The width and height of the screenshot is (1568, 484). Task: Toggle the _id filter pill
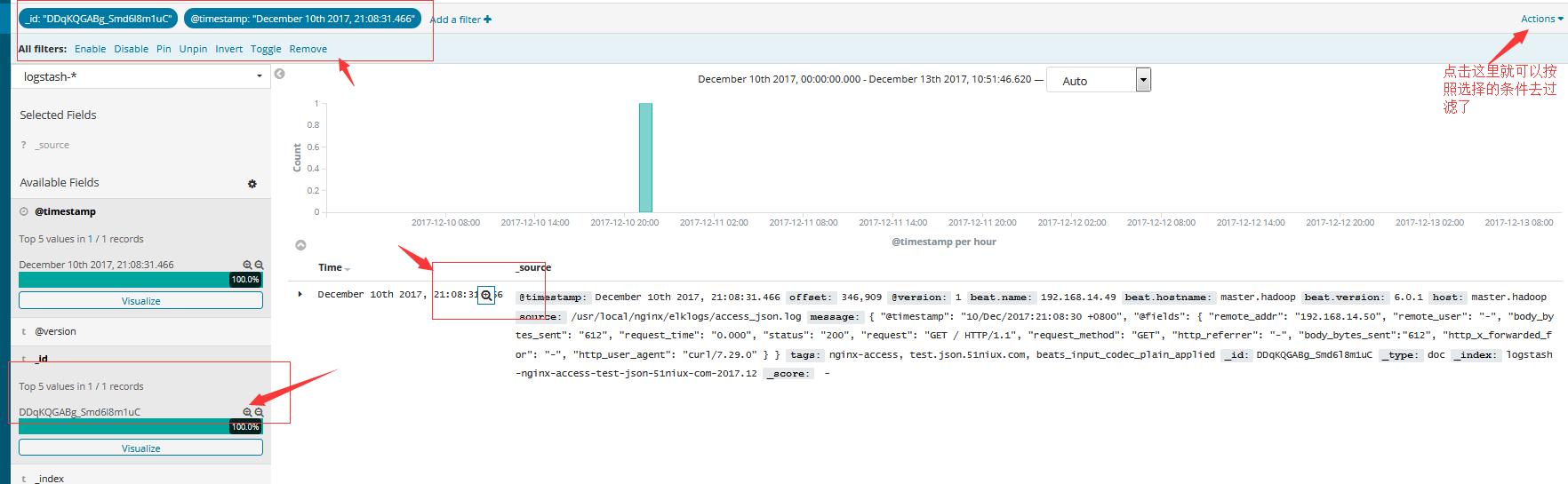coord(98,19)
